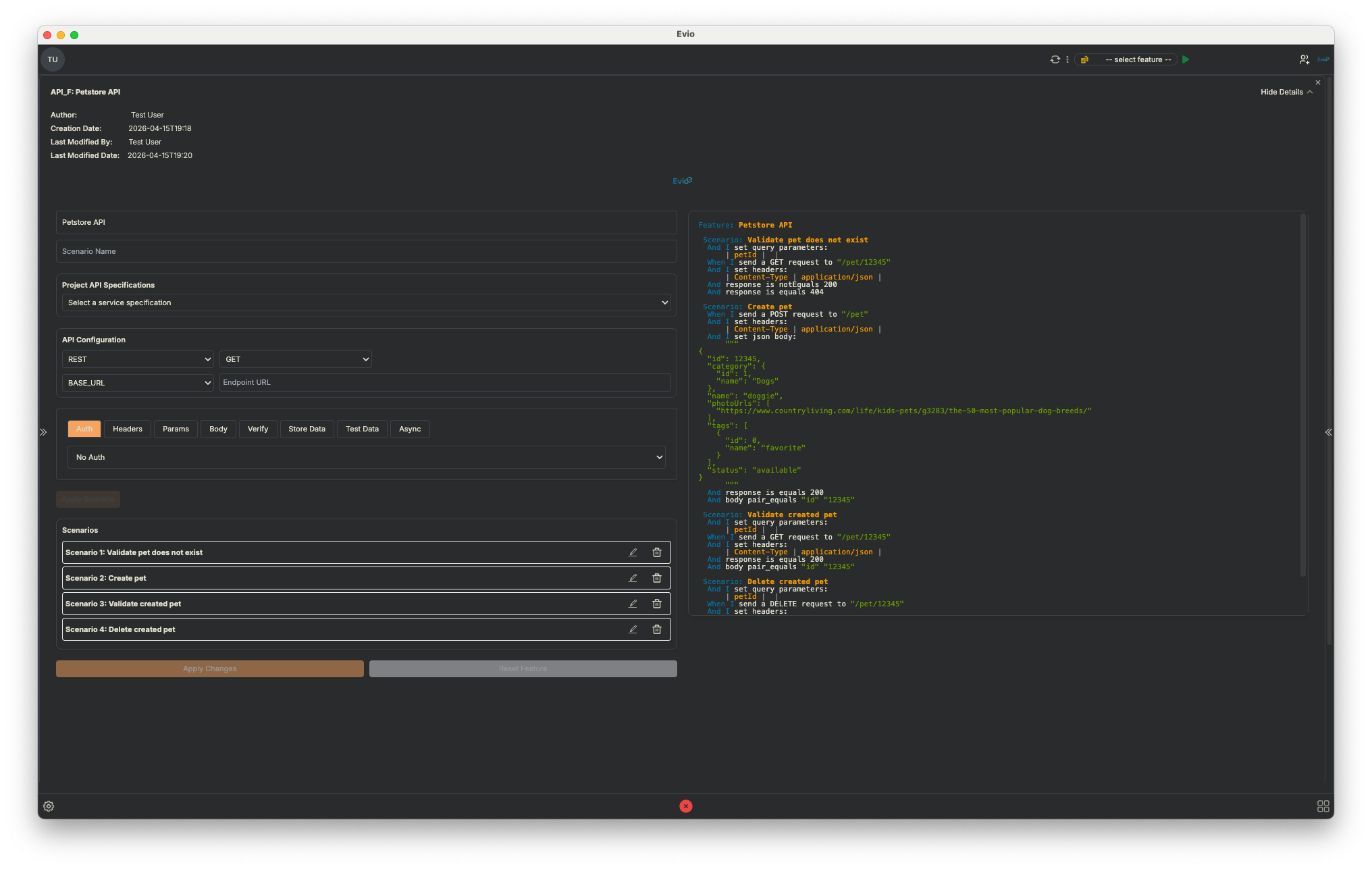Click Creation Date value 2026-04-15T19:18
The width and height of the screenshot is (1372, 869).
click(160, 128)
